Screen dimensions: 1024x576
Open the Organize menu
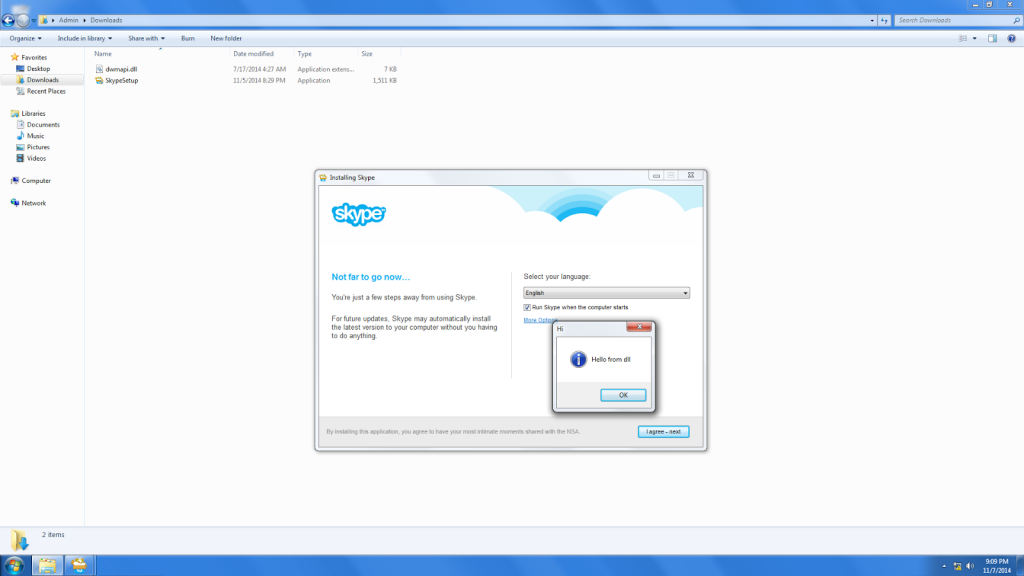[25, 39]
